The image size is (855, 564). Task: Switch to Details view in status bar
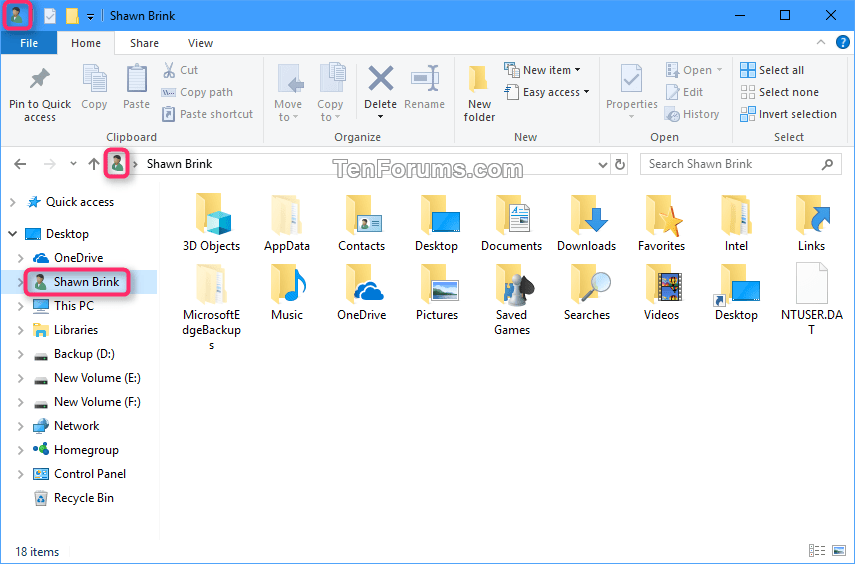coord(817,550)
